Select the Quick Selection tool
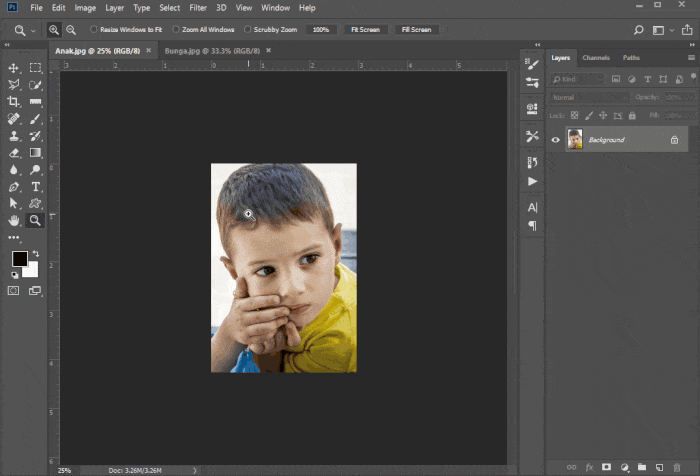Viewport: 700px width, 476px height. tap(35, 85)
